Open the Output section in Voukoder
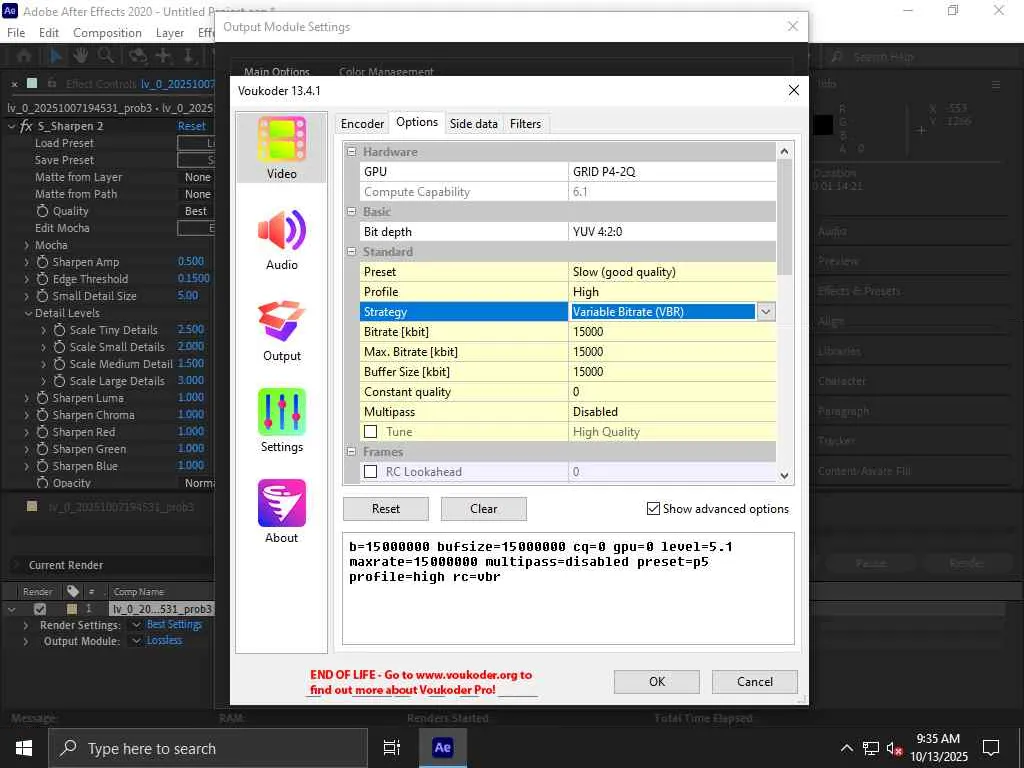This screenshot has width=1024, height=768. (x=281, y=331)
